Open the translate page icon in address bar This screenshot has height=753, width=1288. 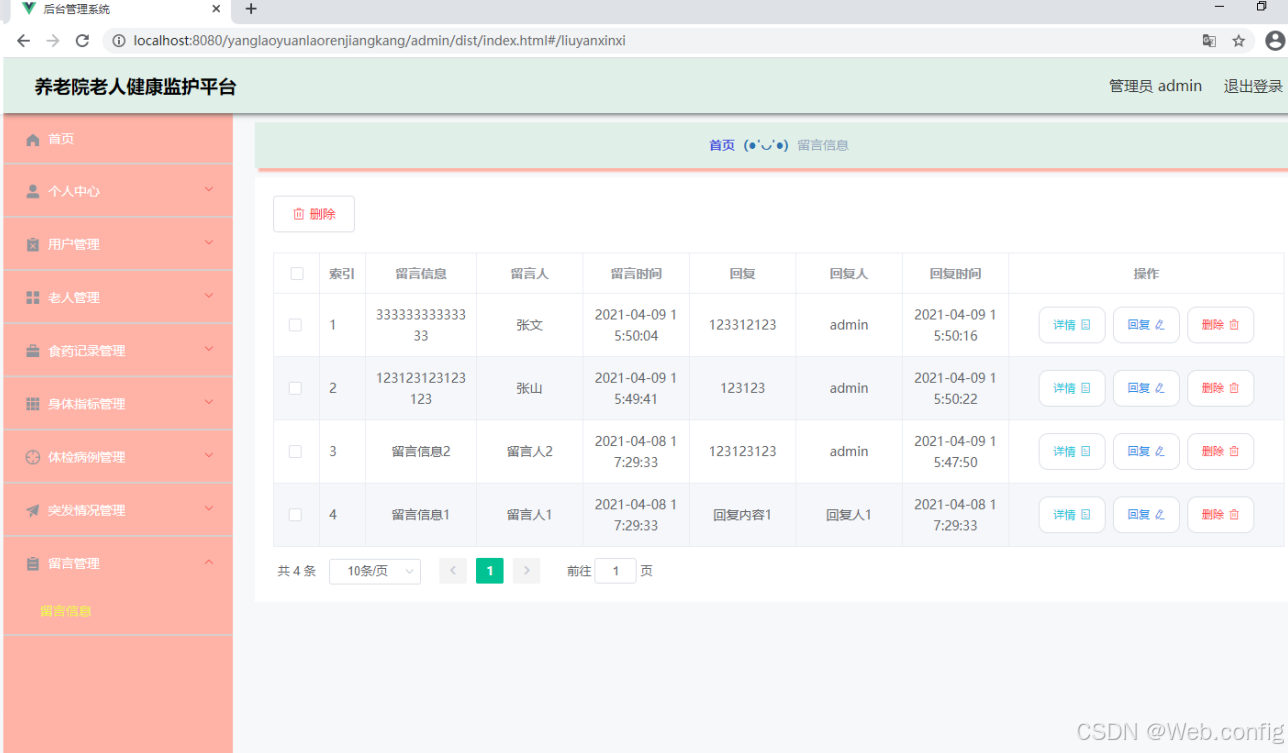(x=1209, y=41)
